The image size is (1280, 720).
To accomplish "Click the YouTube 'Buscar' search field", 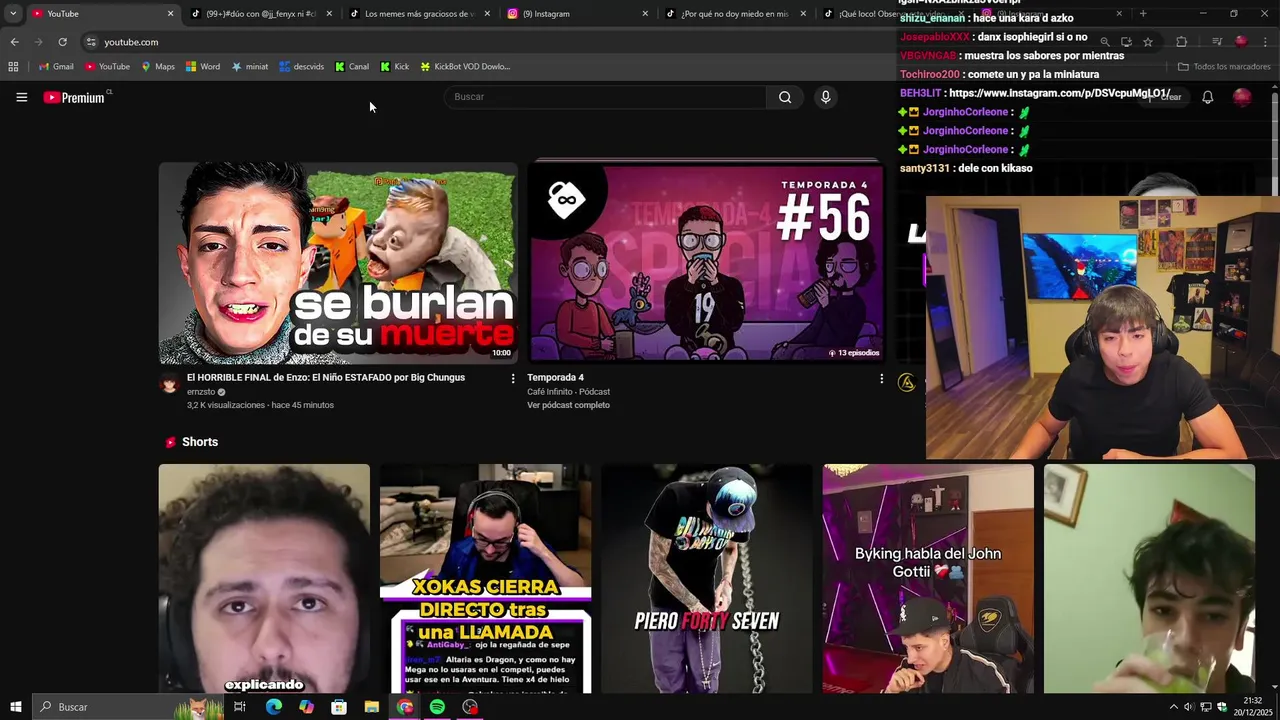I will coord(605,97).
